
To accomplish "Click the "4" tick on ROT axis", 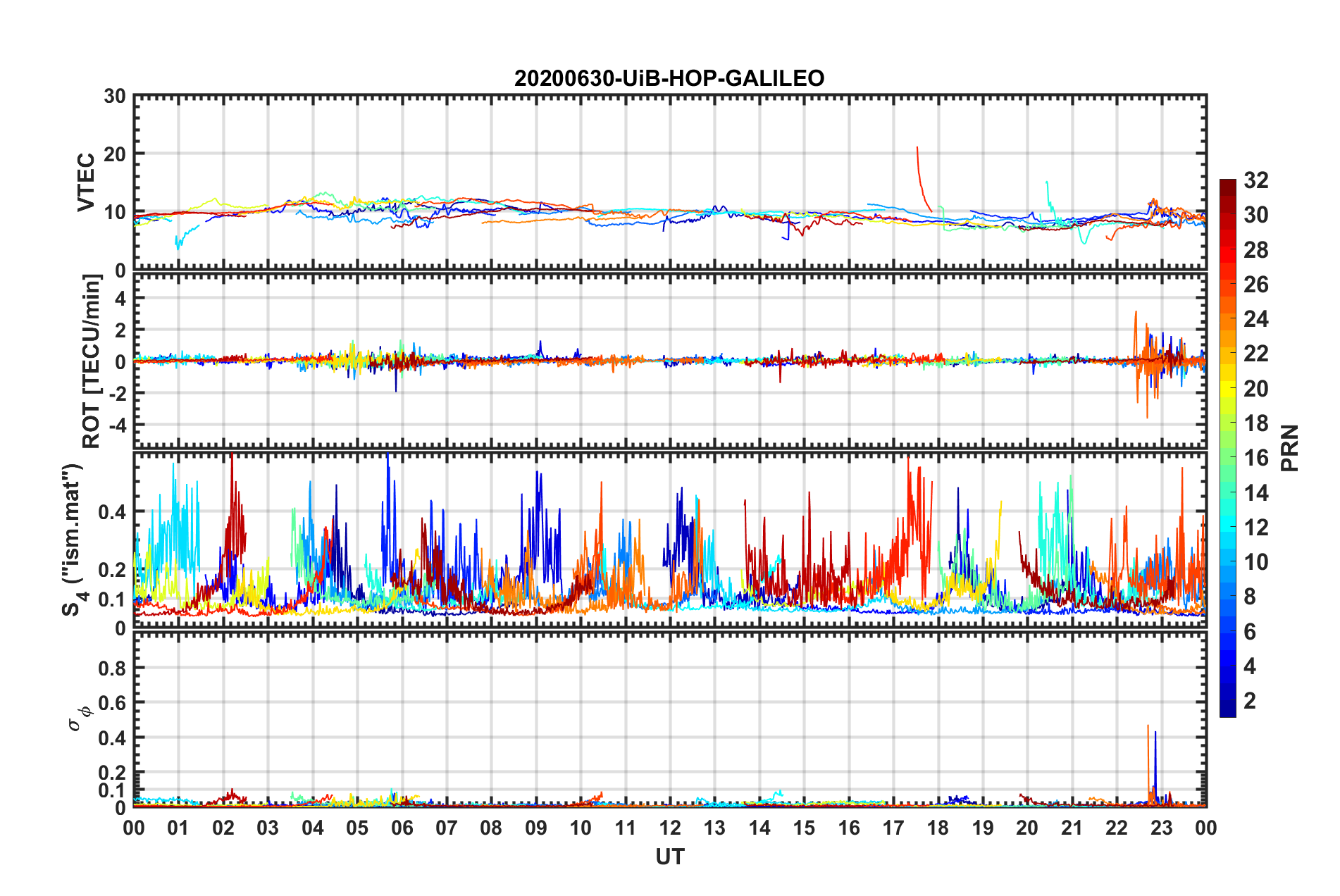I will tap(120, 298).
